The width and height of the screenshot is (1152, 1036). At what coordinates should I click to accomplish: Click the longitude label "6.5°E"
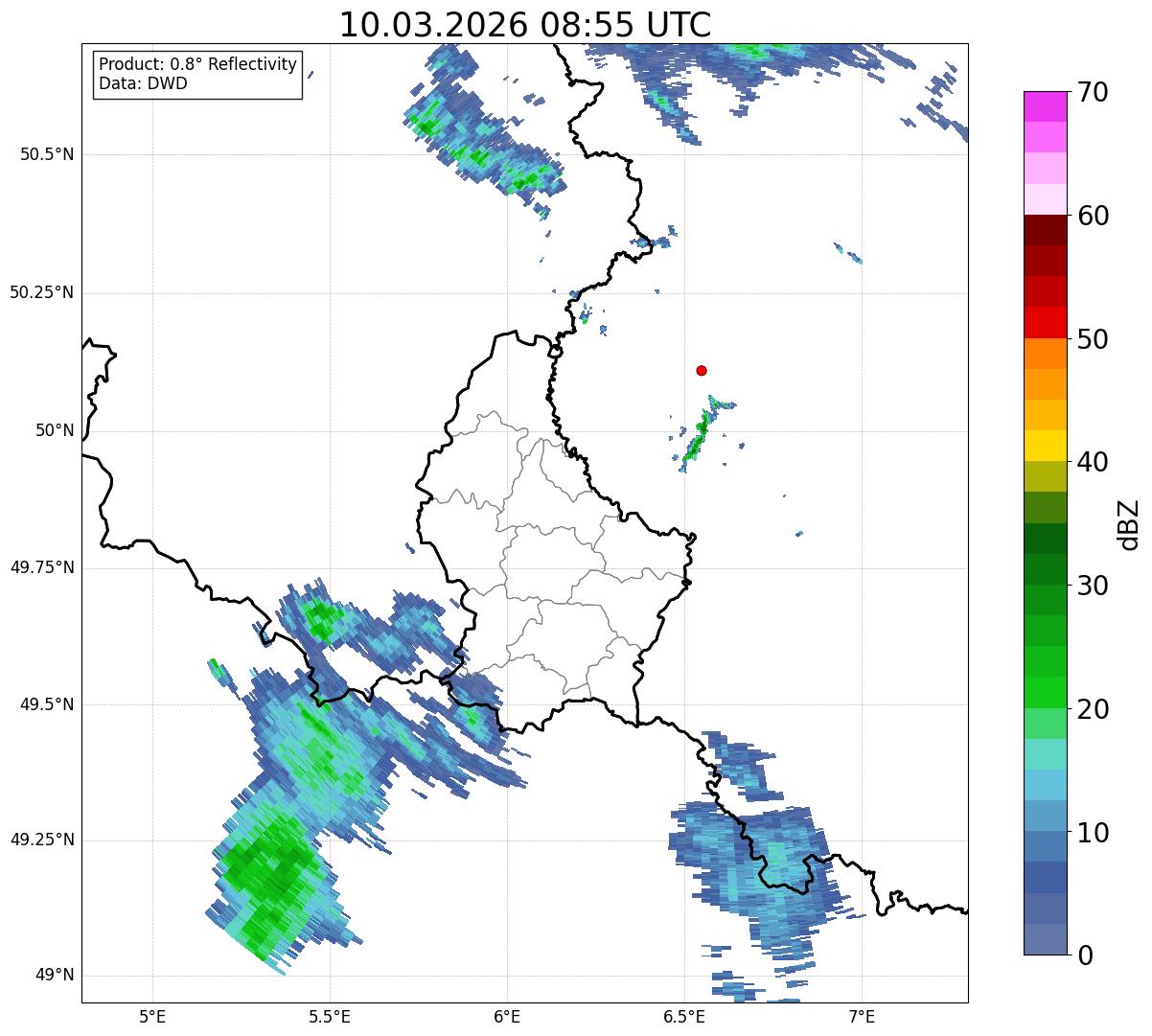[684, 1017]
